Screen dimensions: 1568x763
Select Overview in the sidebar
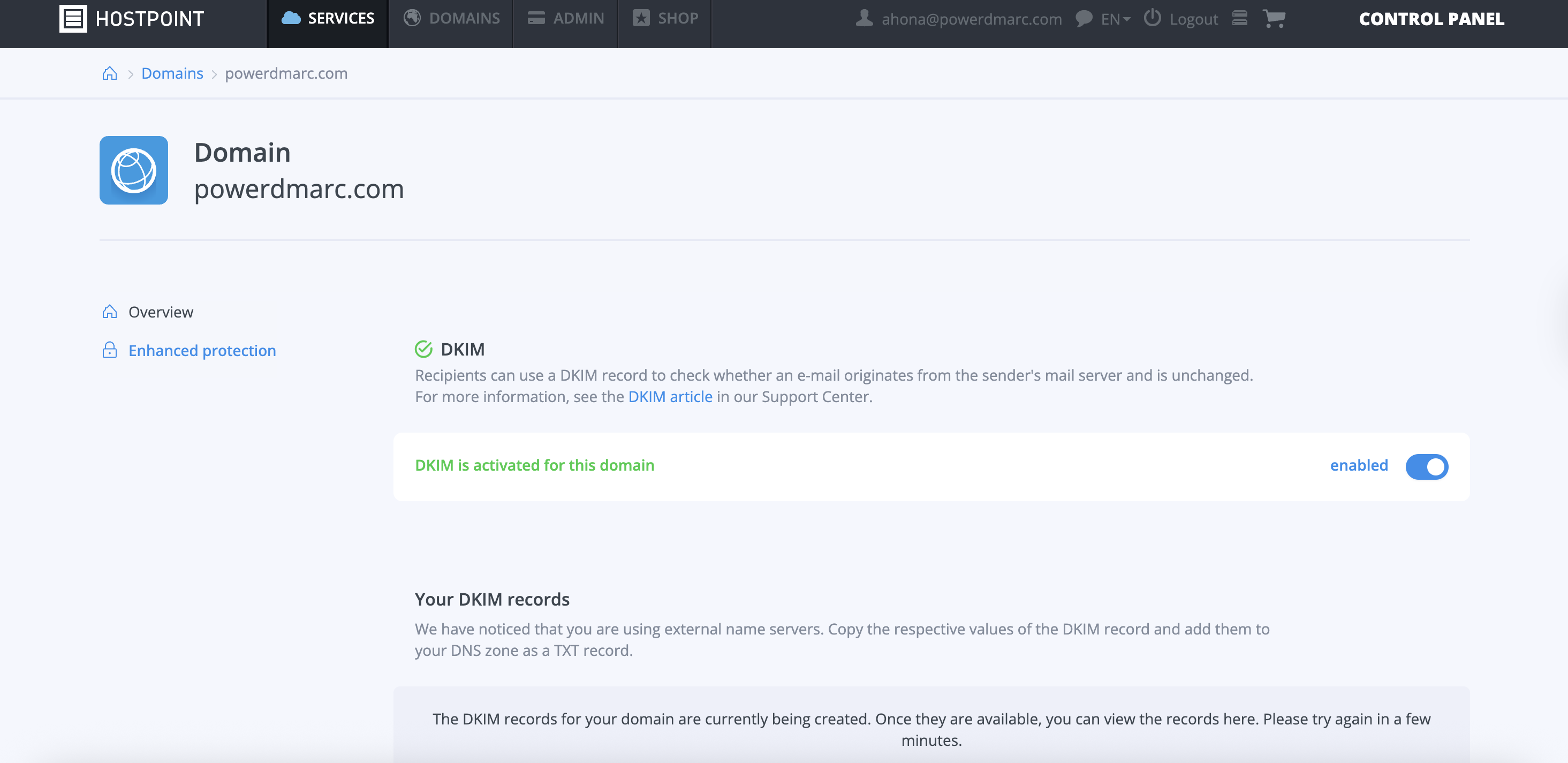[x=161, y=312]
